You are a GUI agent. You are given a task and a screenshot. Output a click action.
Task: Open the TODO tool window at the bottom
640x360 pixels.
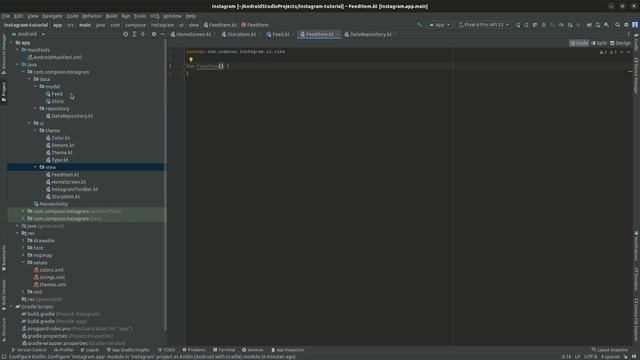tap(167, 350)
